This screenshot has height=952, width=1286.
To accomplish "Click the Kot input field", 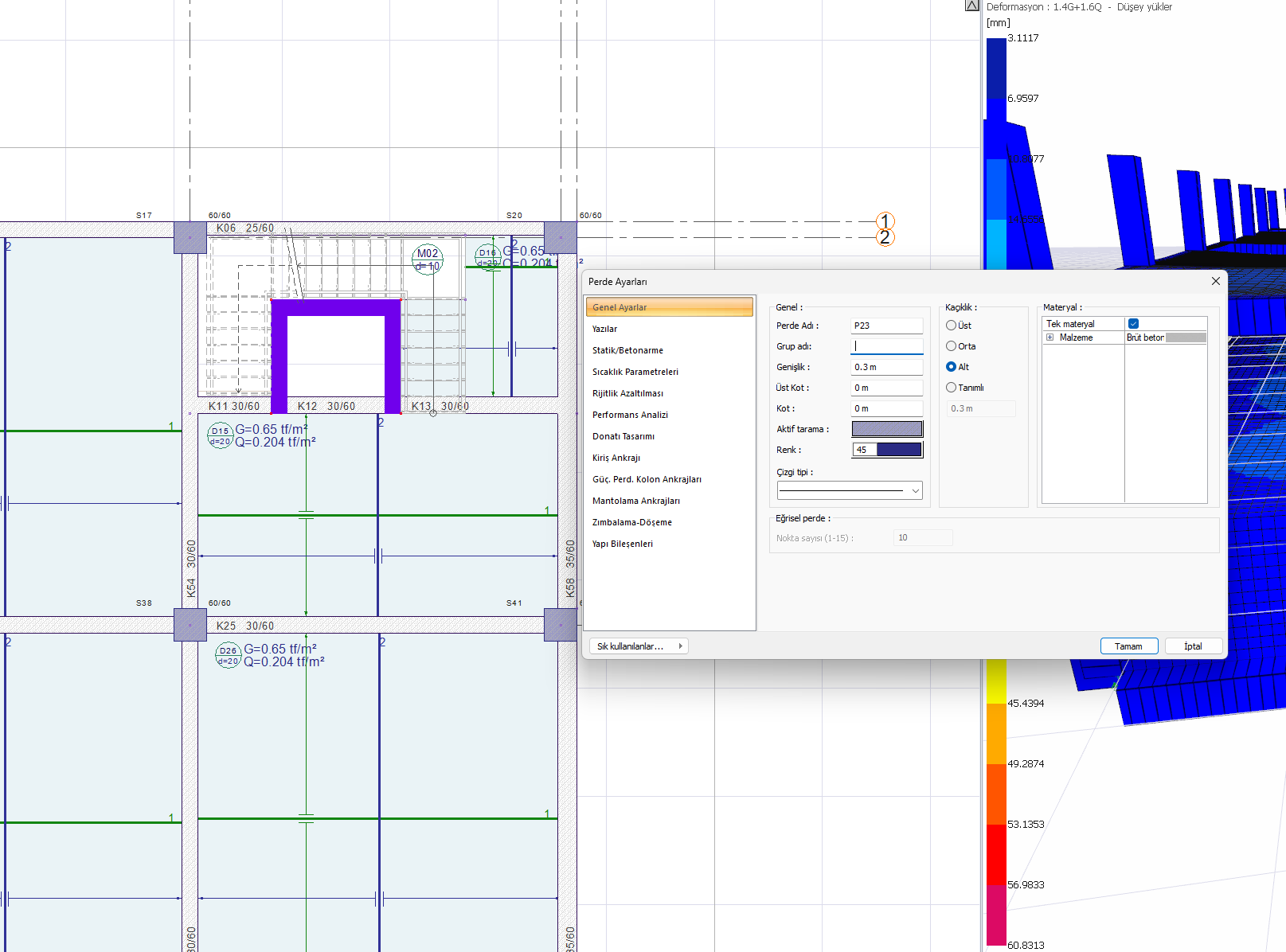I will pos(887,408).
